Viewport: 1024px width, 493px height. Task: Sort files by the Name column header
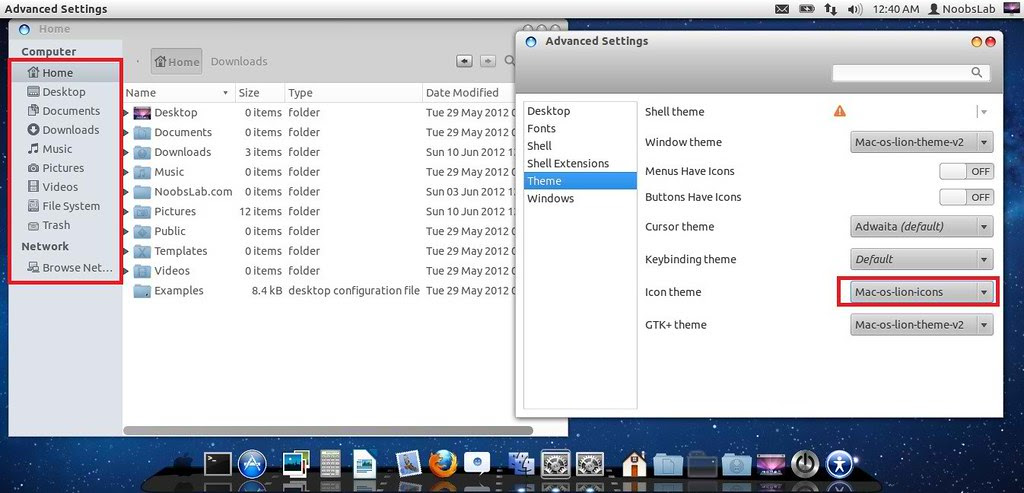178,93
